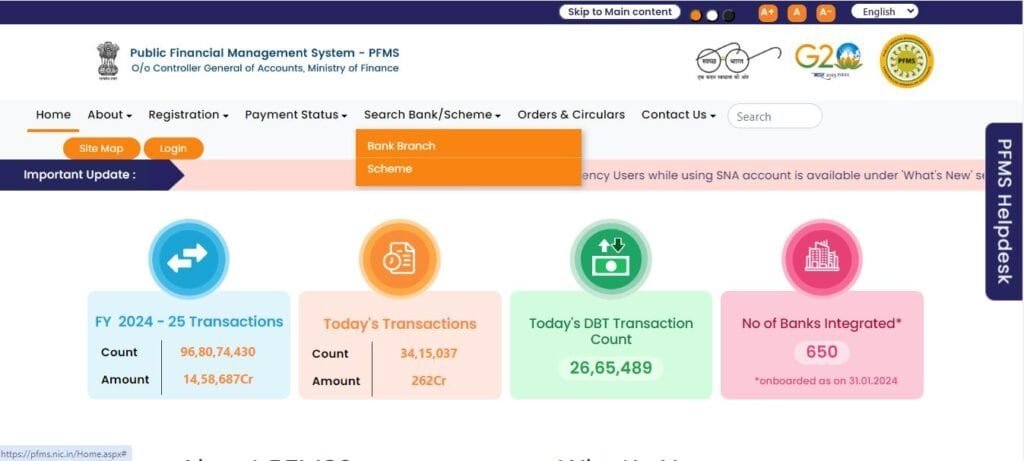The image size is (1024, 461).
Task: Click O/o Controller General of Accounts subtitle
Action: [264, 68]
